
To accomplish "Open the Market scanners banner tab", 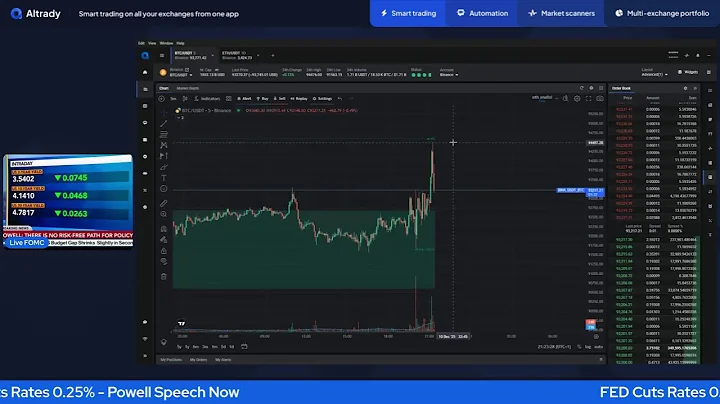I will click(x=562, y=13).
